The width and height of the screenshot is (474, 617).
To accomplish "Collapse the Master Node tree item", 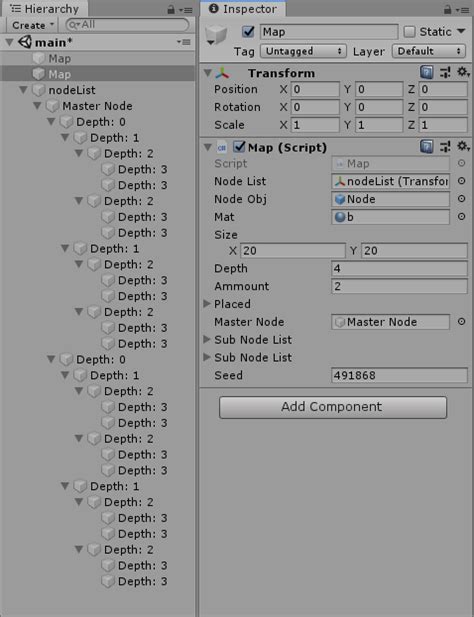I will (37, 106).
